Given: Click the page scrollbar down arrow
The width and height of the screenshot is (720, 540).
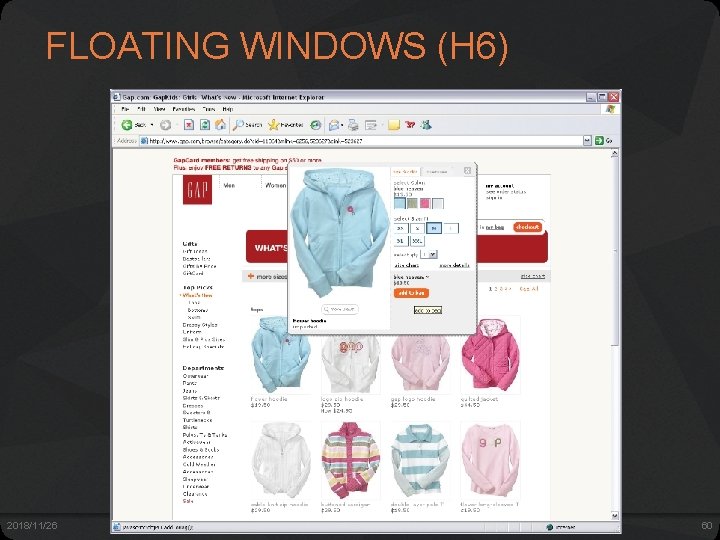Looking at the screenshot, I should tap(615, 516).
